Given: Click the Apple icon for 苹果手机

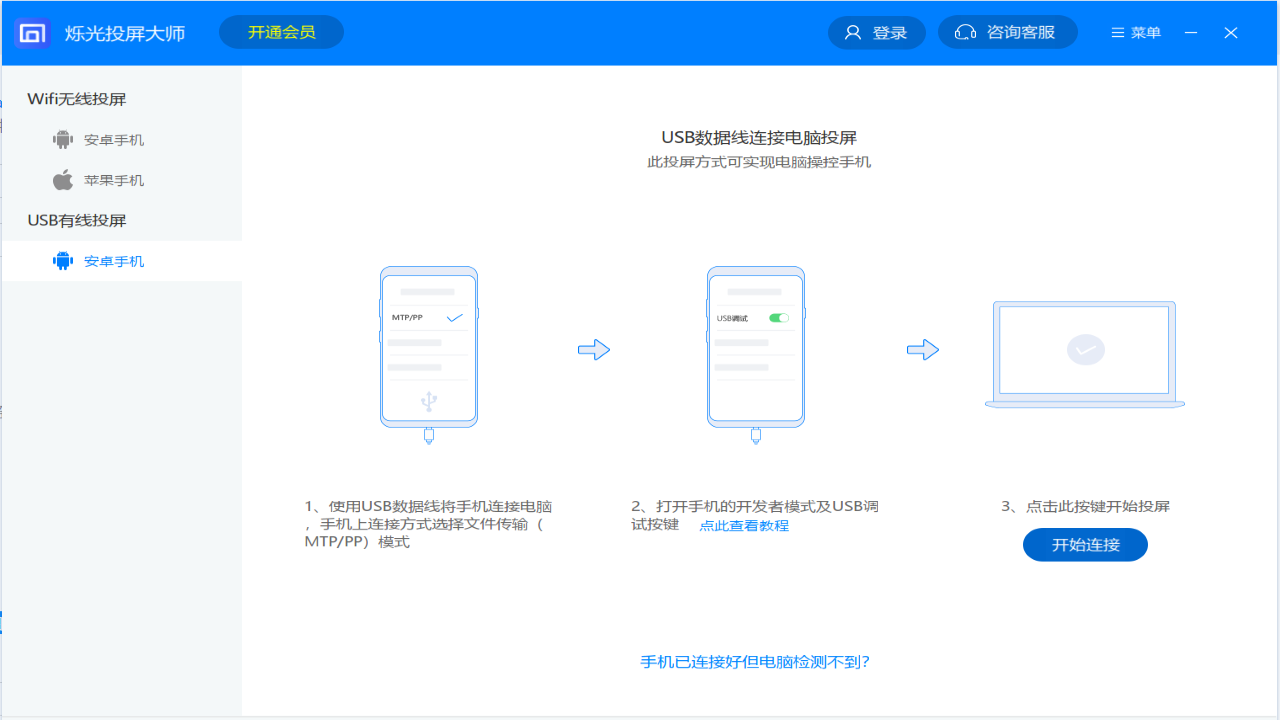Looking at the screenshot, I should point(63,180).
